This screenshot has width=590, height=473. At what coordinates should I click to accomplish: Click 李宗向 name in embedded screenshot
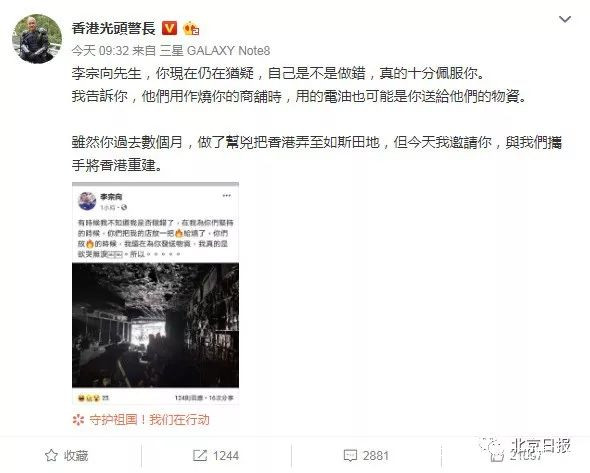111,197
